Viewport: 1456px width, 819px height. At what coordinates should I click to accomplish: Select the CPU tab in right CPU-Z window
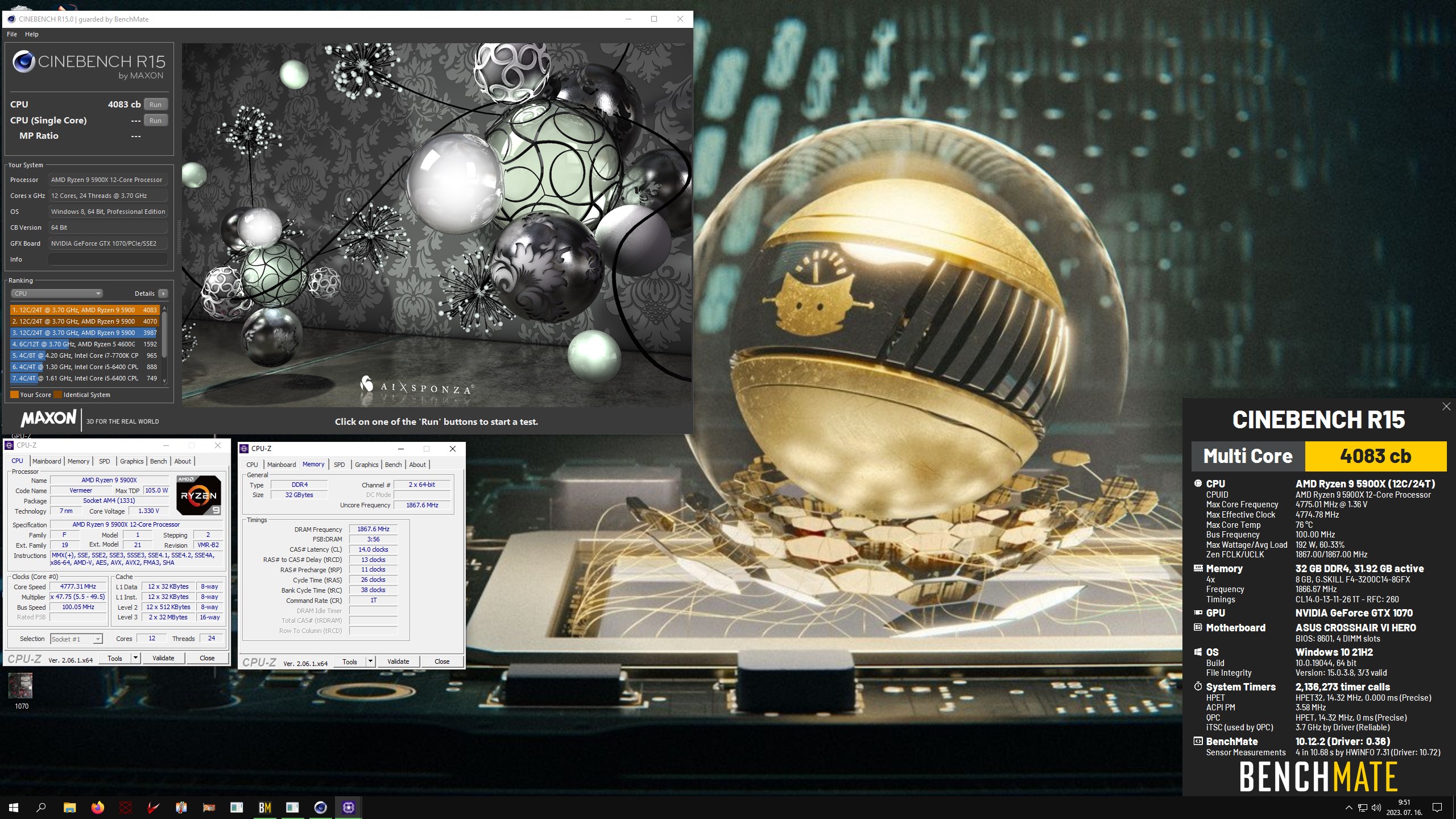252,465
